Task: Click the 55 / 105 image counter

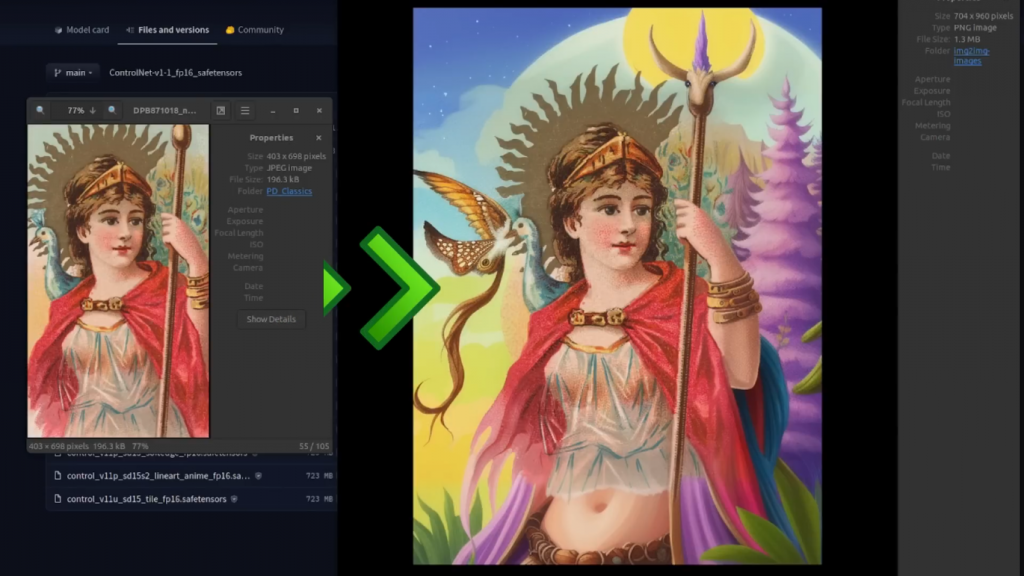Action: [x=313, y=446]
